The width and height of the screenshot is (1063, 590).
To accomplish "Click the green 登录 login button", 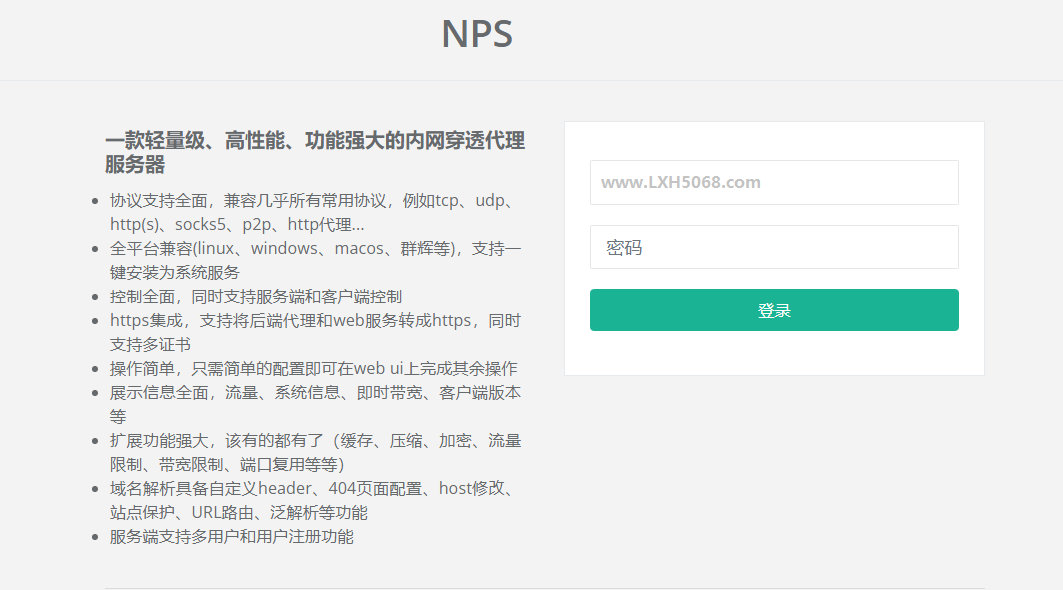I will coord(774,310).
